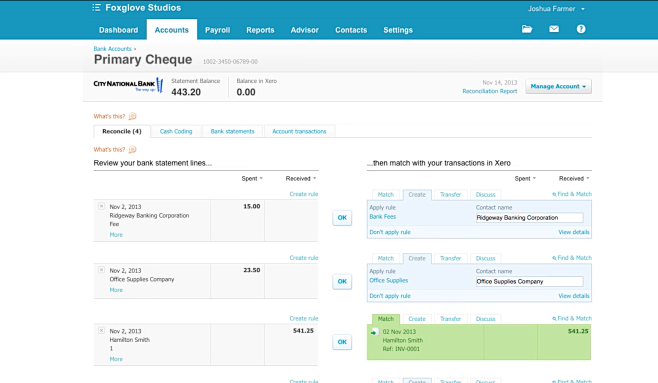Viewport: 658px width, 383px height.
Task: Edit contact name Ridgeway Banking Corporation field
Action: click(x=529, y=218)
